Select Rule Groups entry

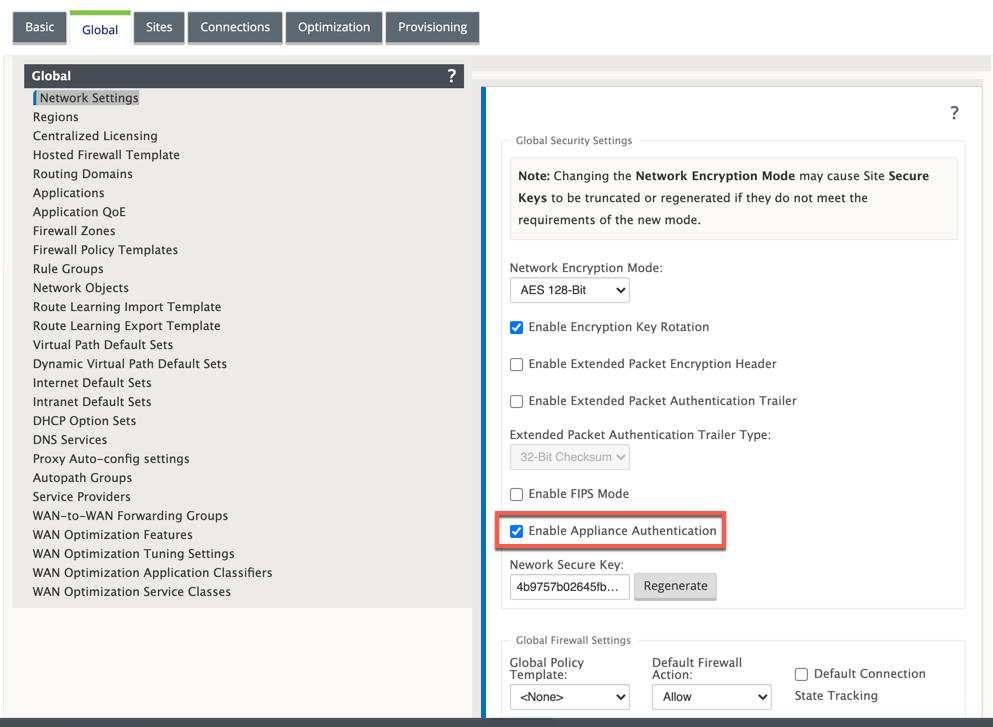coord(68,269)
